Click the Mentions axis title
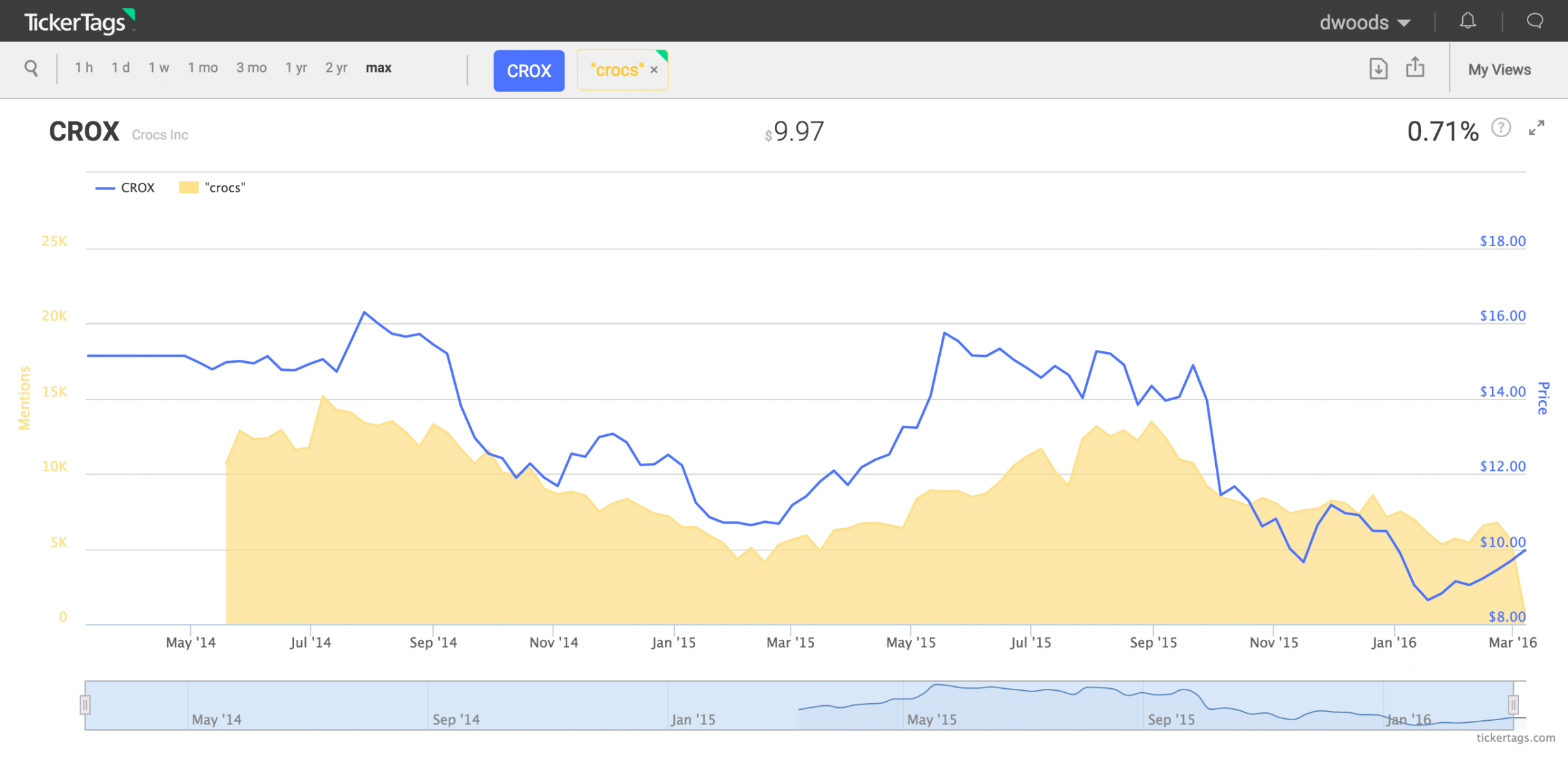Screen dimensions: 1568x760 pyautogui.click(x=24, y=398)
